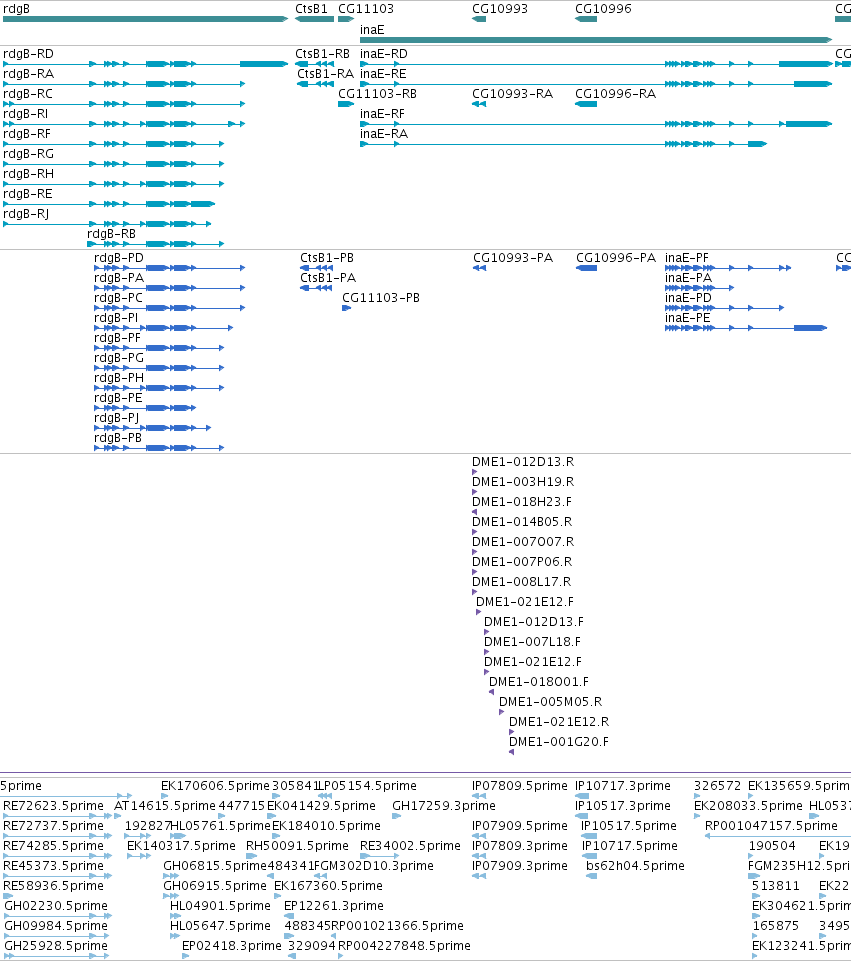Image resolution: width=851 pixels, height=961 pixels.
Task: Open protein rdgB-PF
Action: [x=117, y=338]
